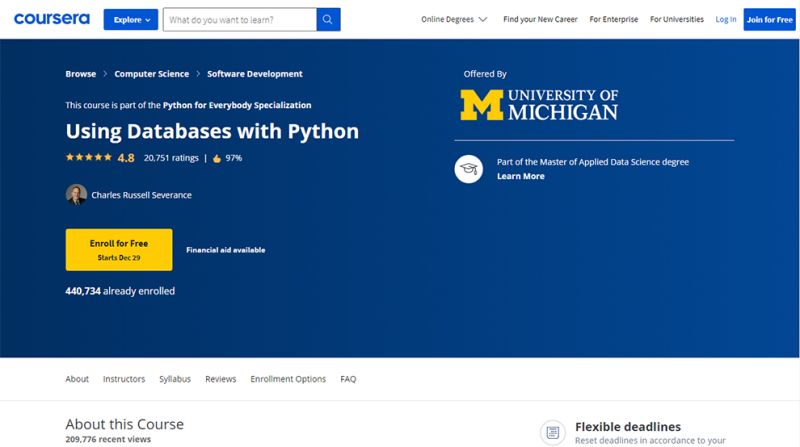The height and width of the screenshot is (447, 800).
Task: Click the '209,776 recent views' text
Action: [x=108, y=439]
